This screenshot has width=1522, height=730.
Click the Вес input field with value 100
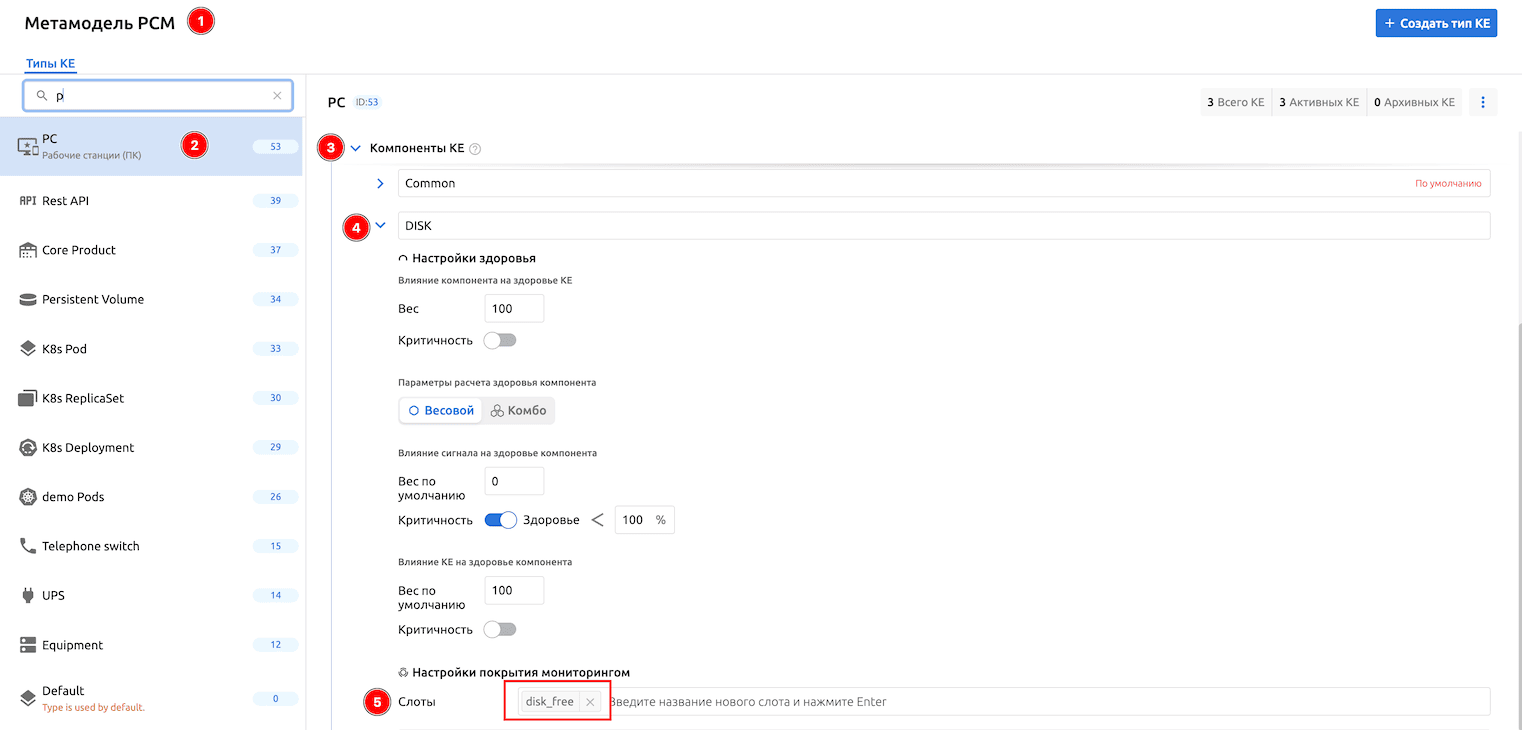(514, 309)
